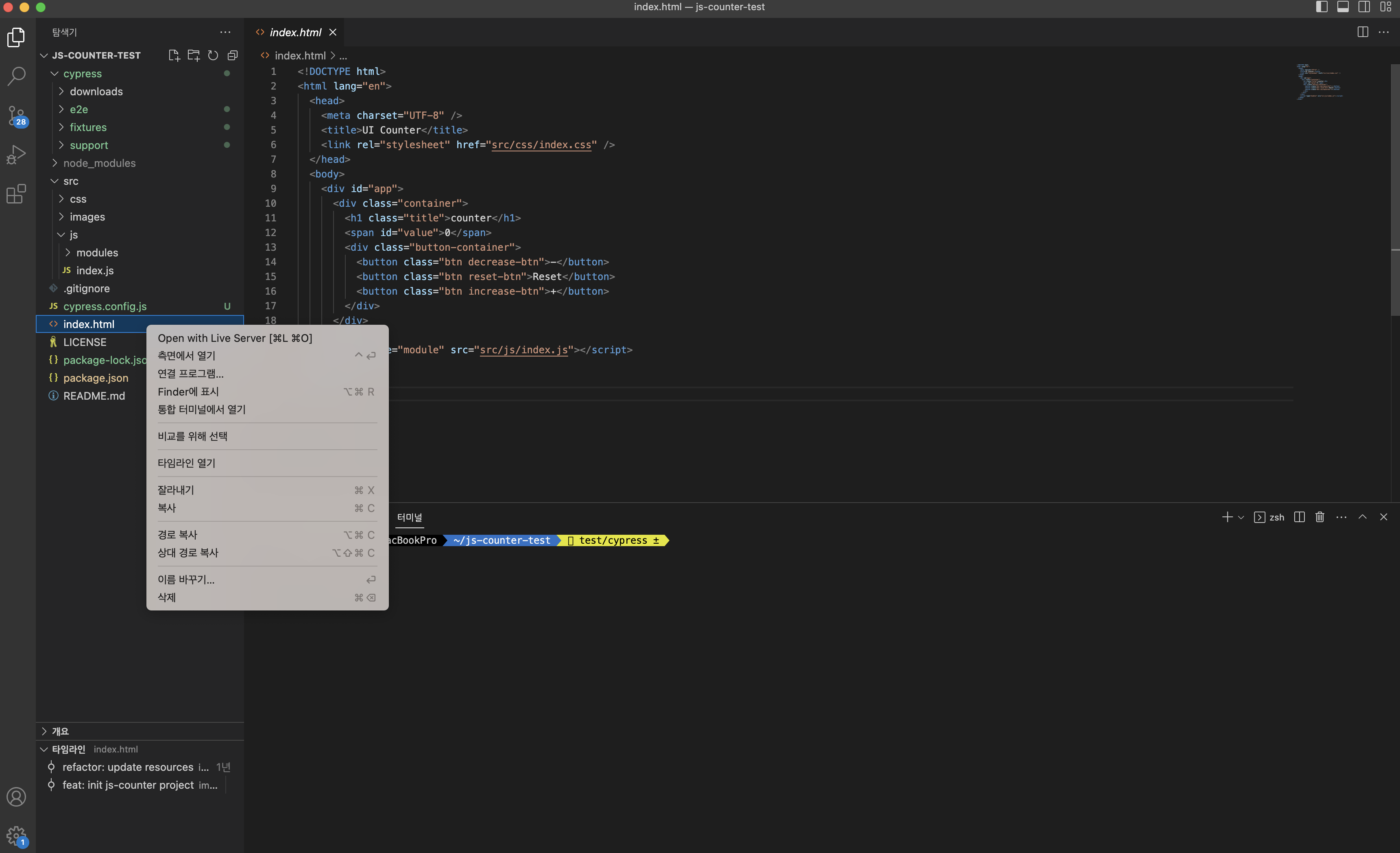1400x853 pixels.
Task: Open the customize layout control
Action: tap(1385, 7)
